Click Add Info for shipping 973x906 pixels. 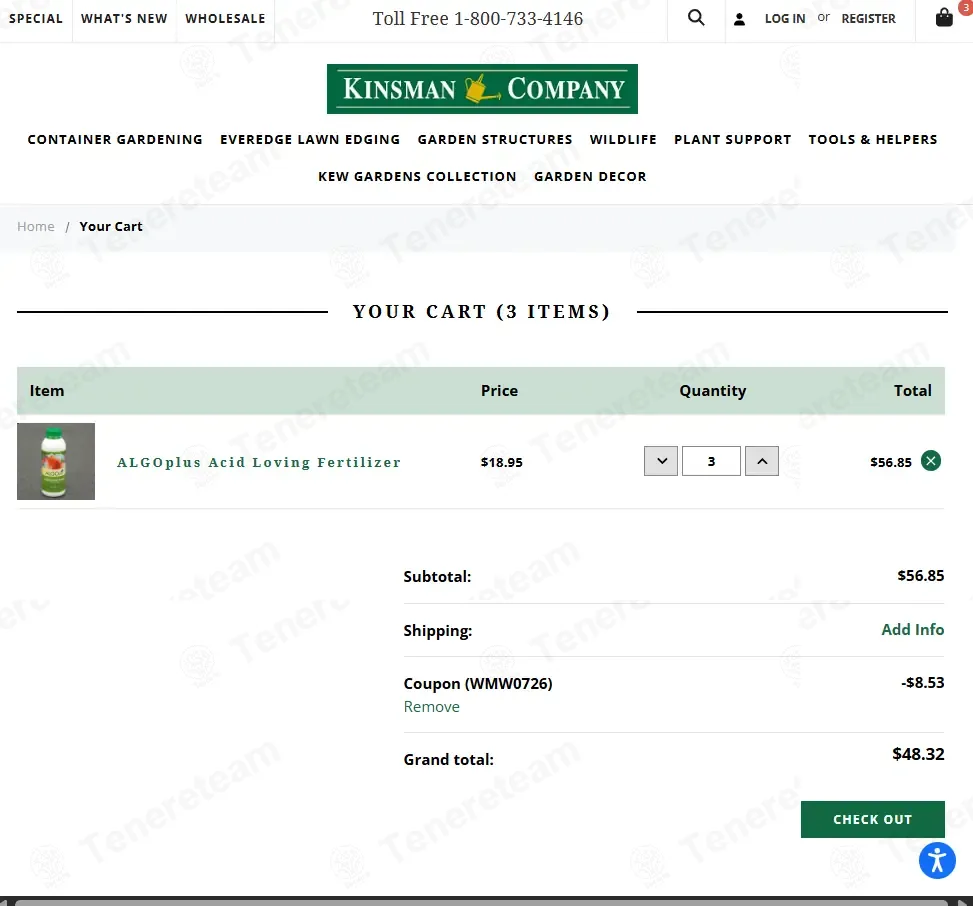point(913,629)
